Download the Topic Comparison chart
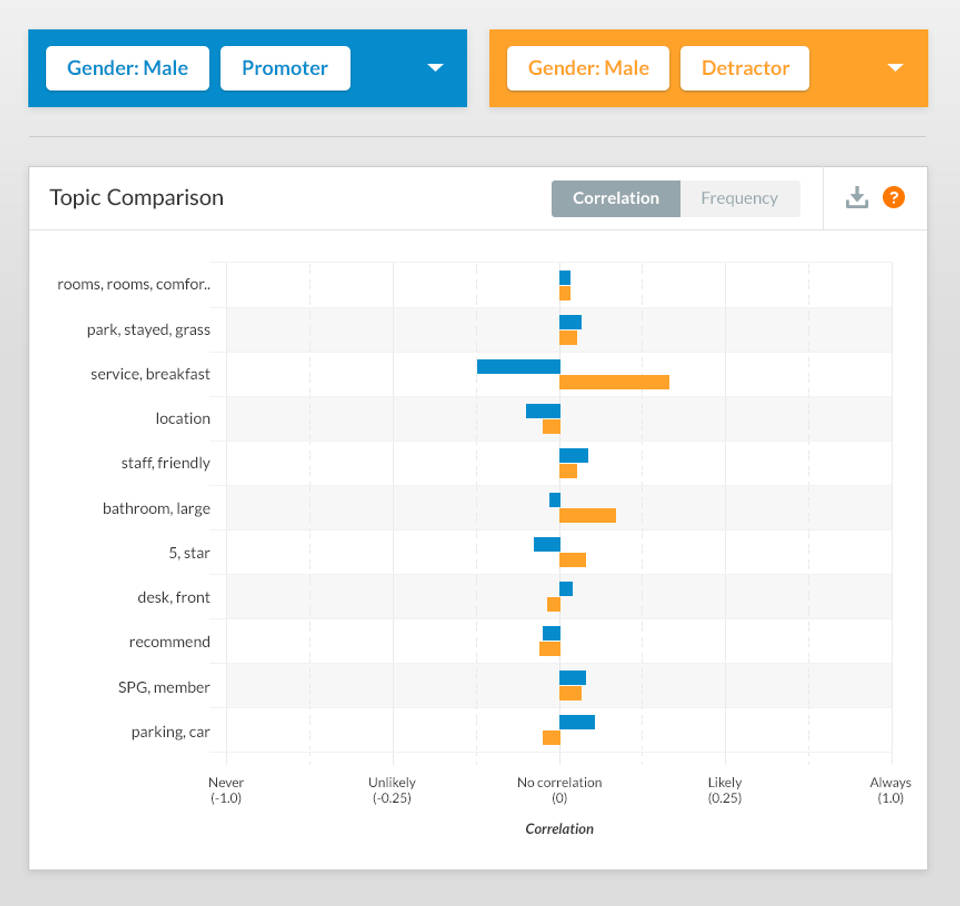Viewport: 960px width, 906px height. pos(857,198)
